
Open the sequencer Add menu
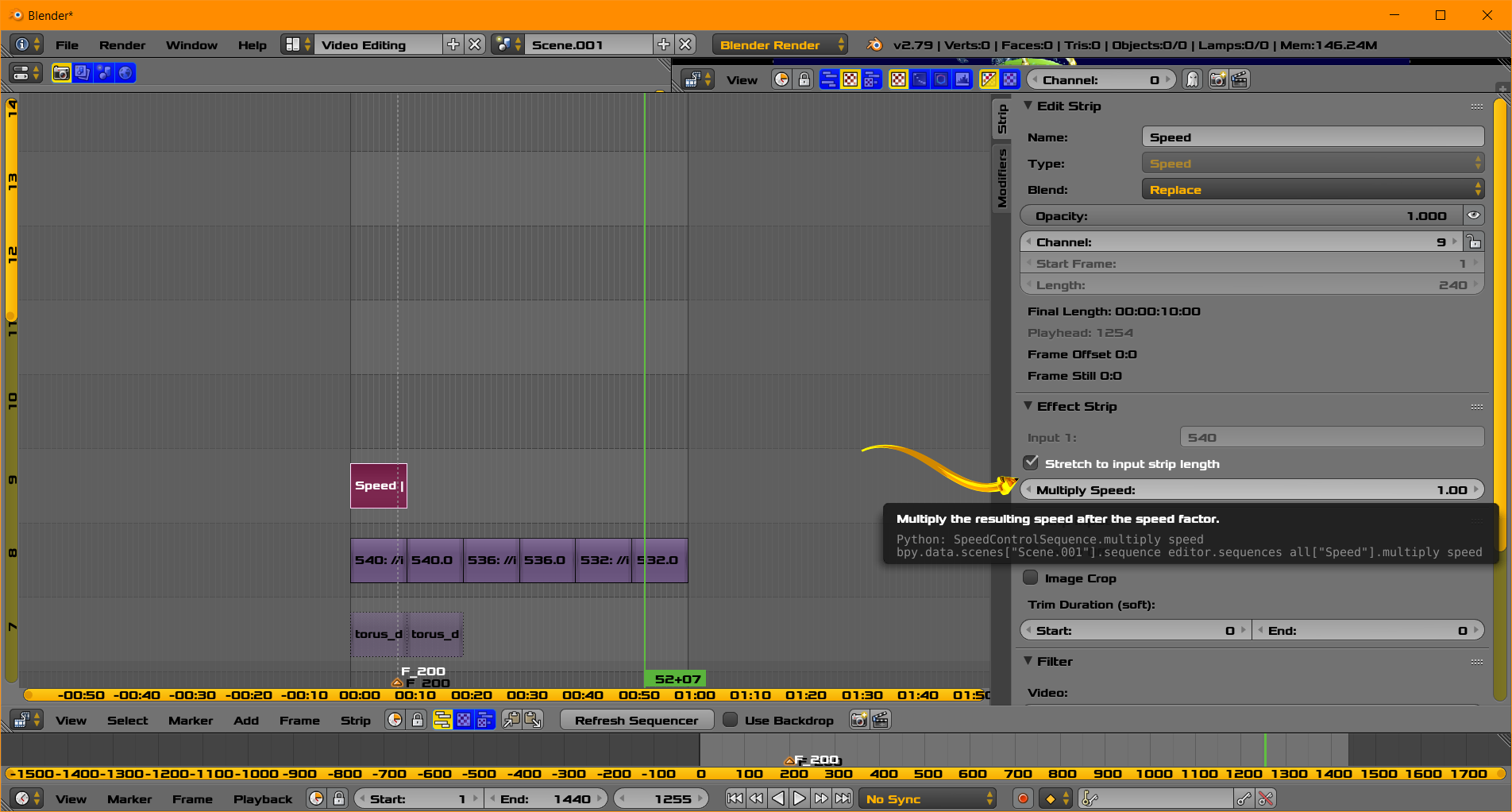[x=246, y=720]
